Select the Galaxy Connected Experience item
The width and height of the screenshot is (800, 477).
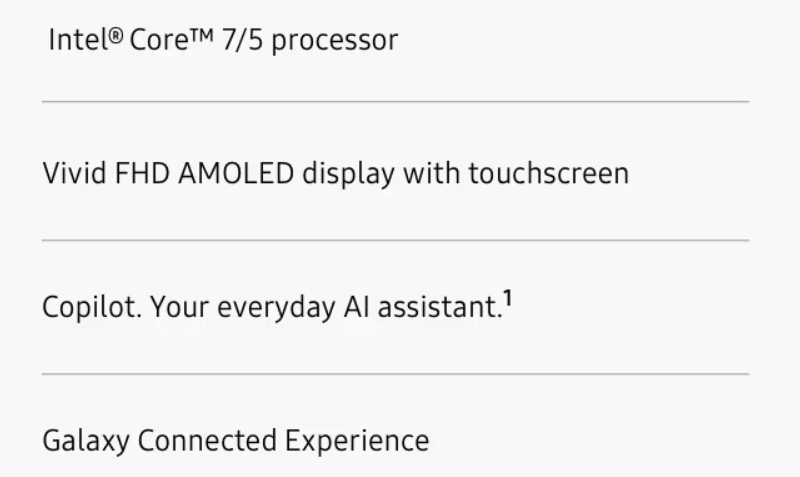pyautogui.click(x=236, y=441)
